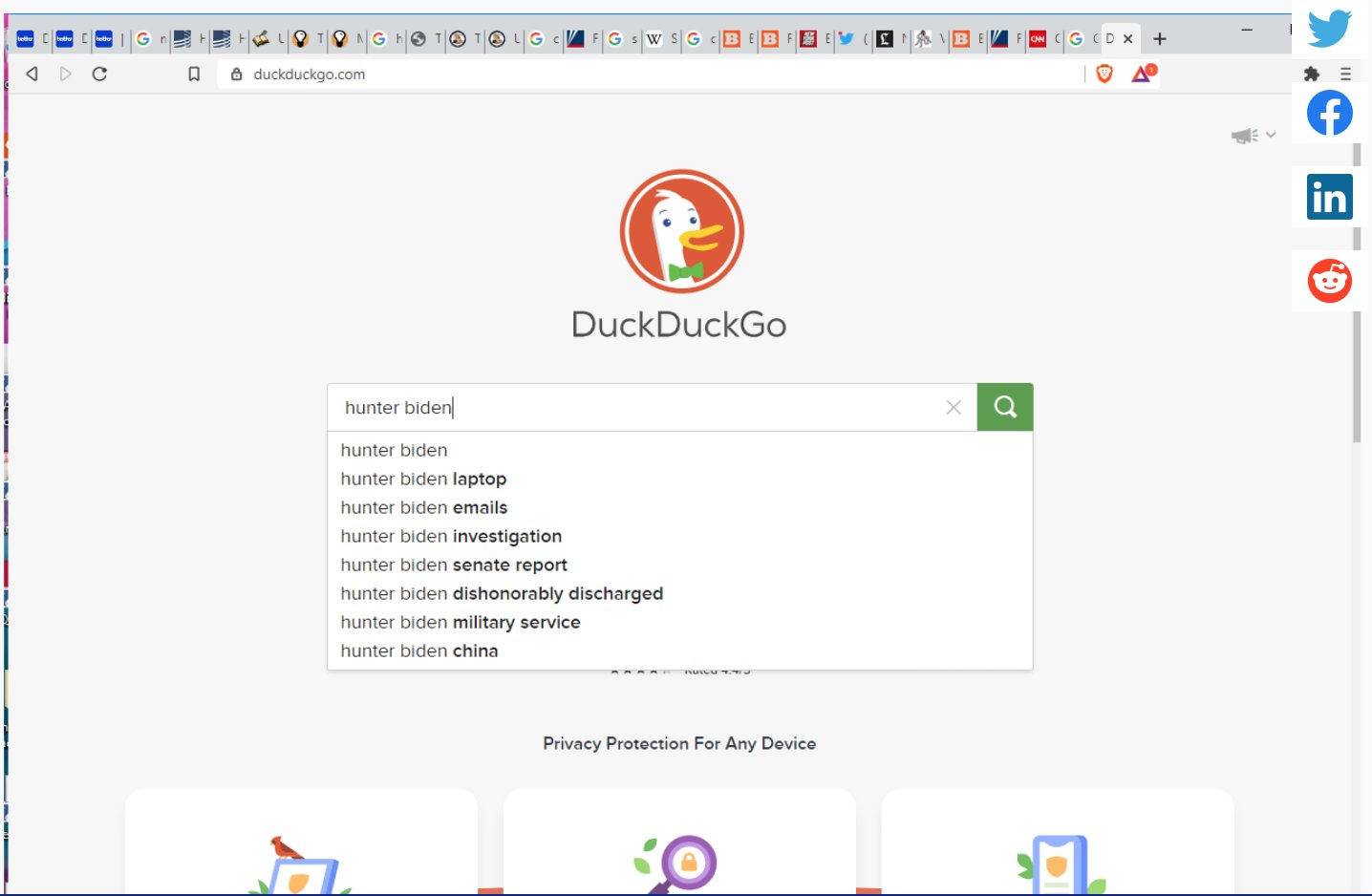
Task: Expand the chevron next to the megaphone
Action: click(1271, 135)
